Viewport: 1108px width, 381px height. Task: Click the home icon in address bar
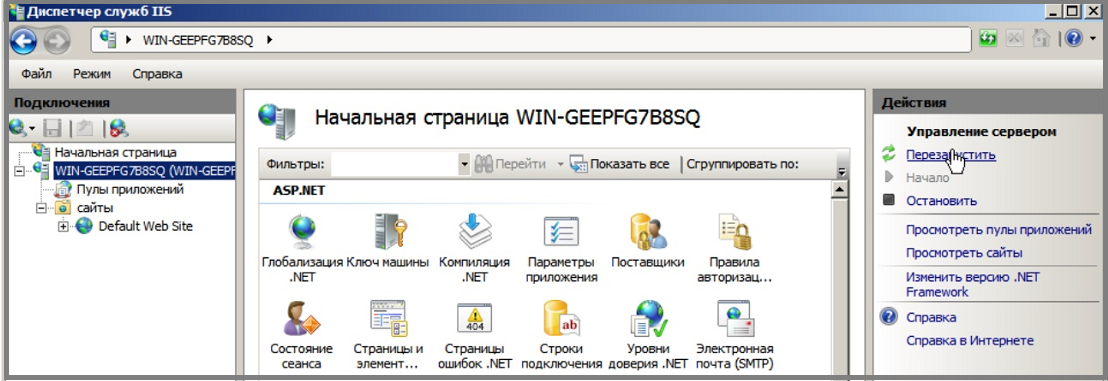pyautogui.click(x=1042, y=39)
